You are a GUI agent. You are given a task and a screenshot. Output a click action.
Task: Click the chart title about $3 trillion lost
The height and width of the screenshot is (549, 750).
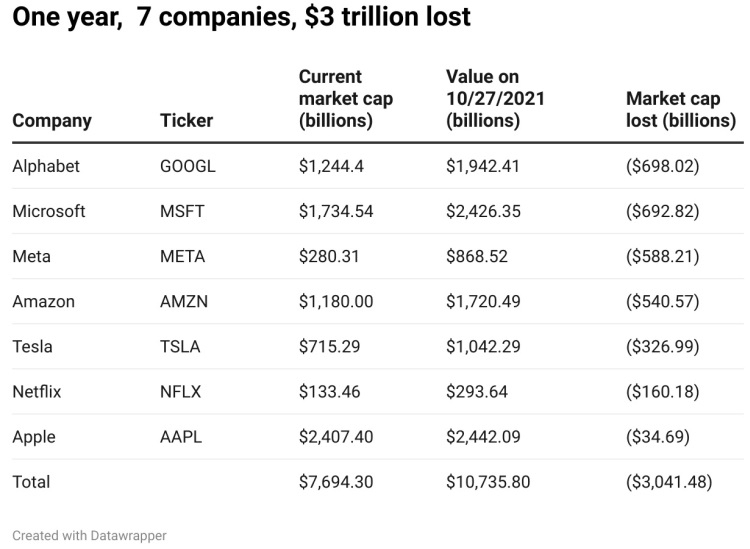click(241, 17)
